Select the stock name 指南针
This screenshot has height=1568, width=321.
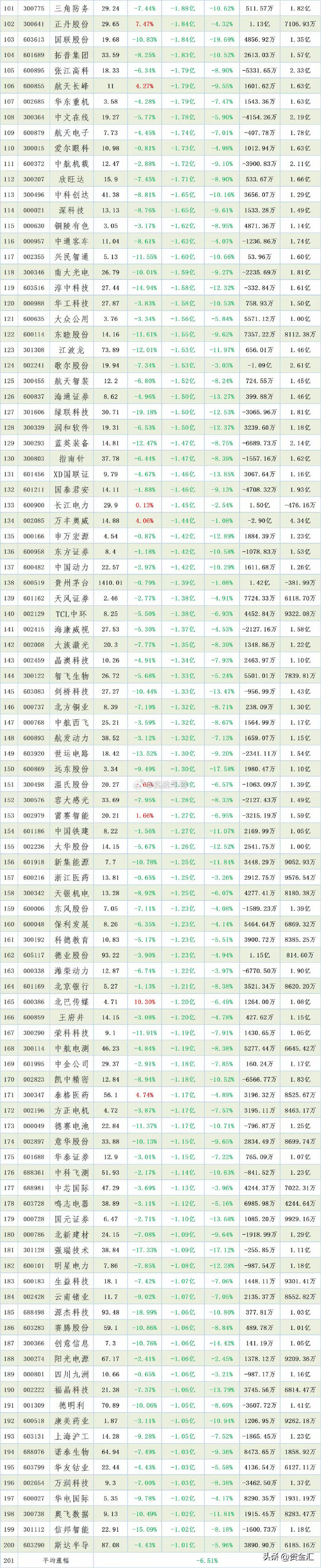click(x=72, y=458)
